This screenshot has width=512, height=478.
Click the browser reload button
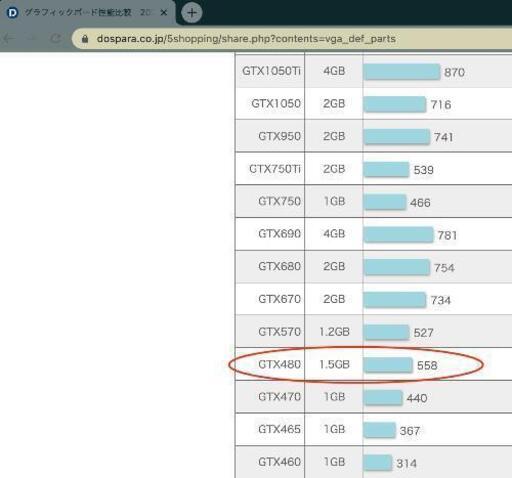(56, 39)
